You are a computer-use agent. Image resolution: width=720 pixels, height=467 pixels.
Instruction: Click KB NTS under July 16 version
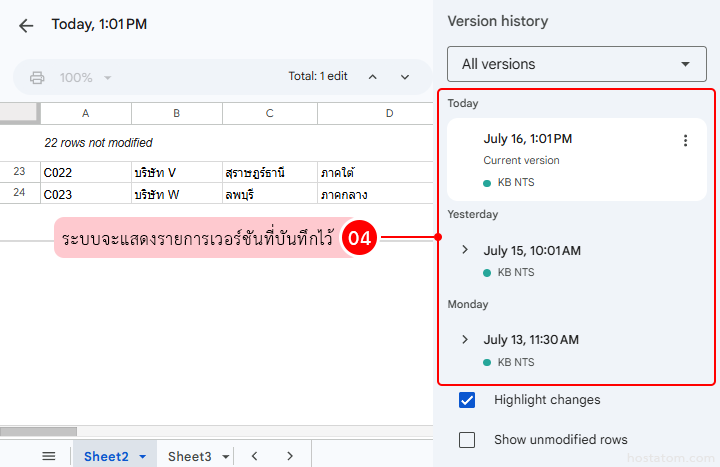pos(516,182)
